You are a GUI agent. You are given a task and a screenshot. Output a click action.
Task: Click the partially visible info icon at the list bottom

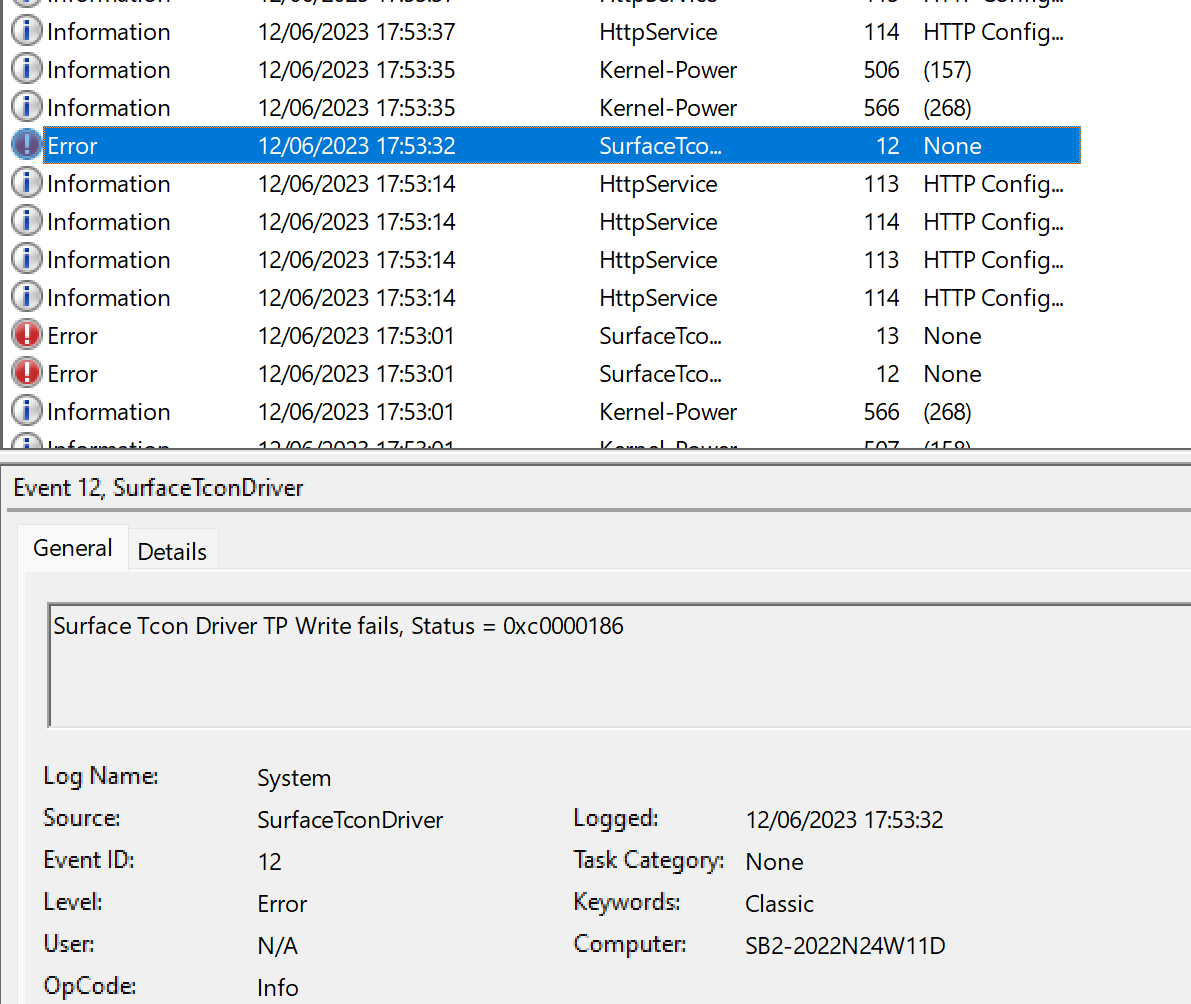pyautogui.click(x=26, y=443)
